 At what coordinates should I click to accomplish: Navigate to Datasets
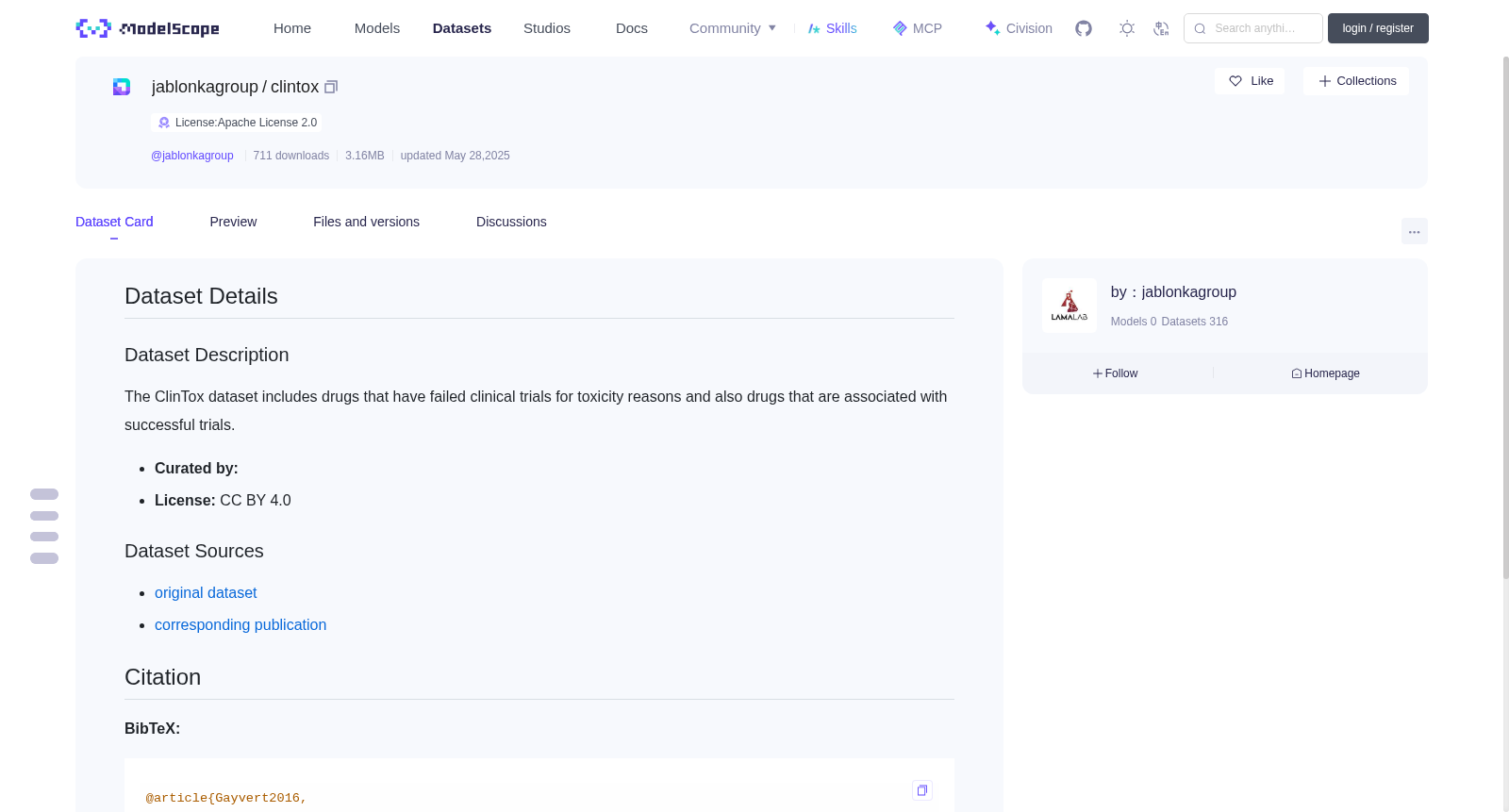click(x=462, y=28)
